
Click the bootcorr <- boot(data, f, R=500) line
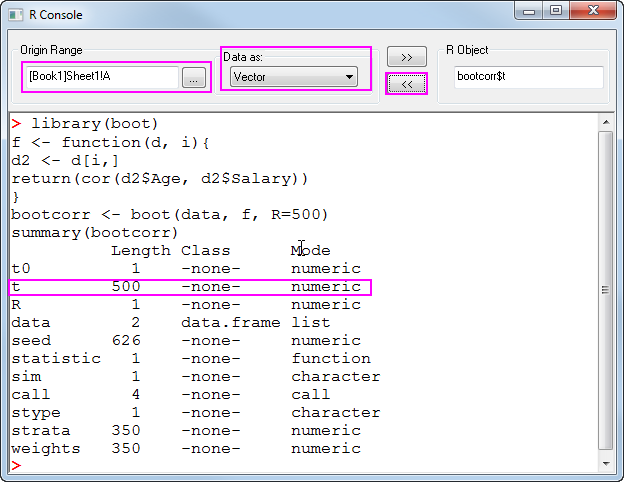click(170, 214)
